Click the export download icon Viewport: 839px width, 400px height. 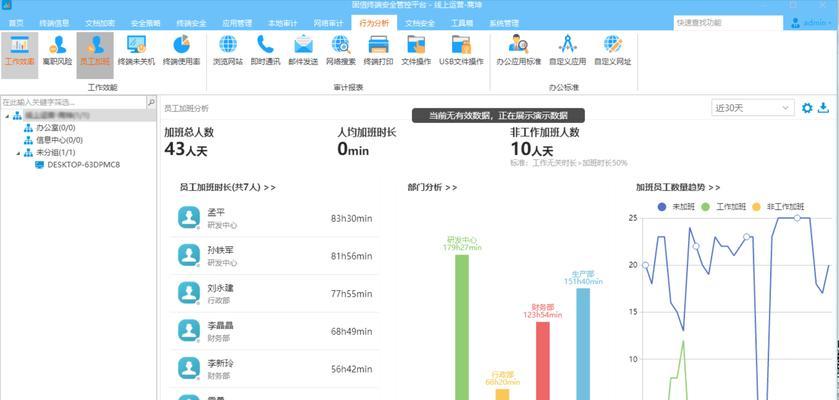pyautogui.click(x=823, y=108)
